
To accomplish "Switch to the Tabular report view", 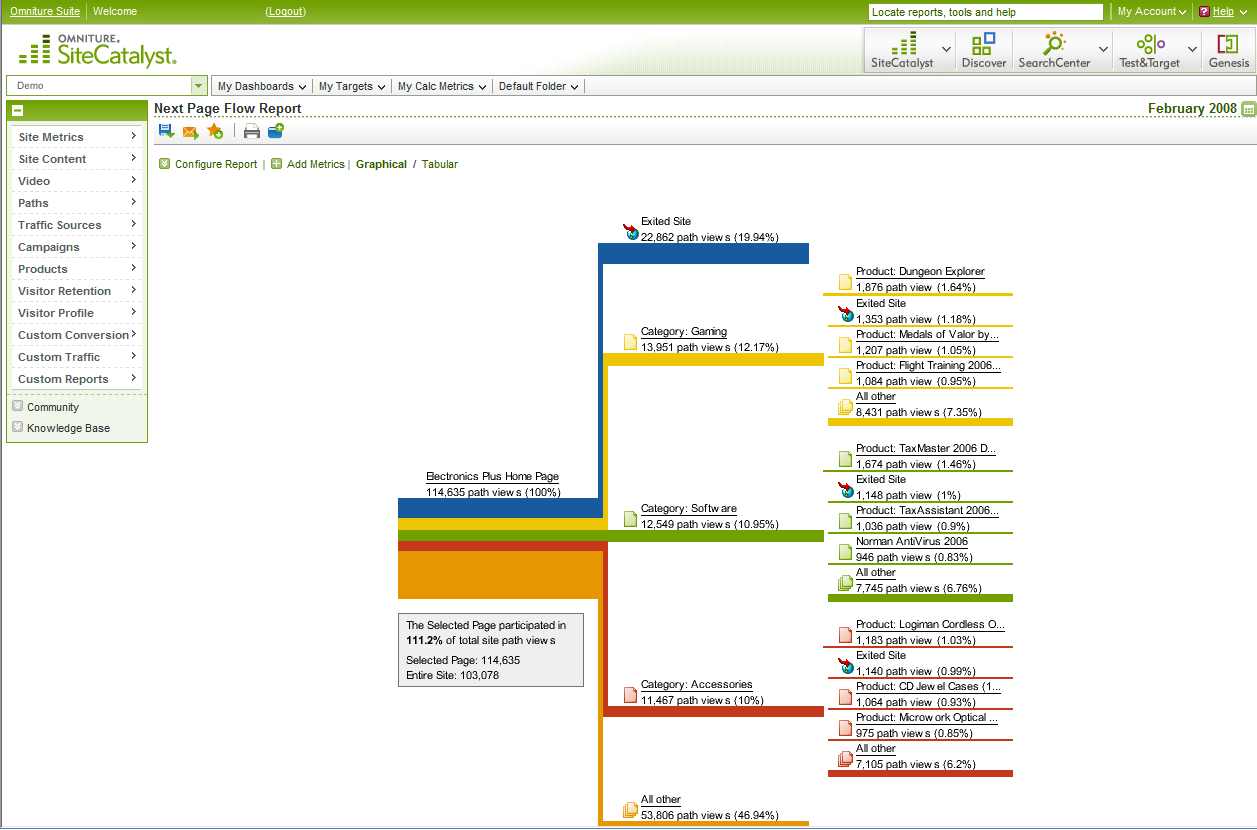I will (x=439, y=163).
